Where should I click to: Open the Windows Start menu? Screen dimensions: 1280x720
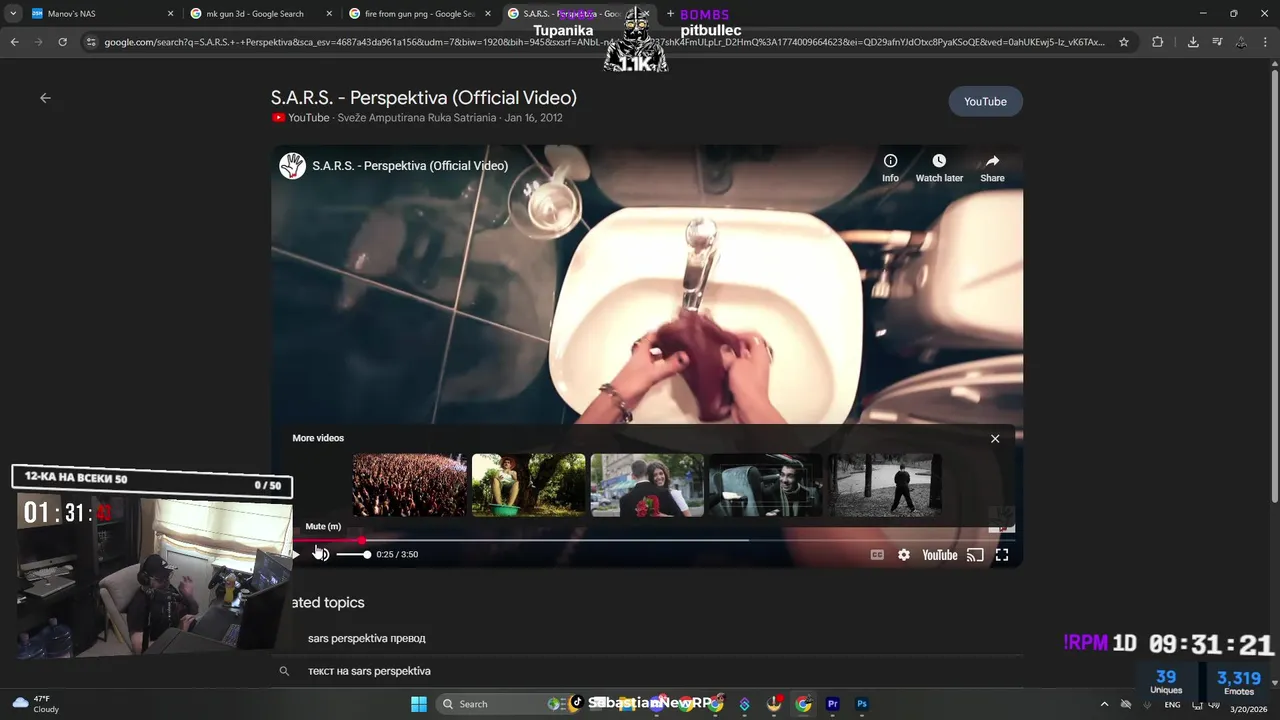[x=419, y=704]
